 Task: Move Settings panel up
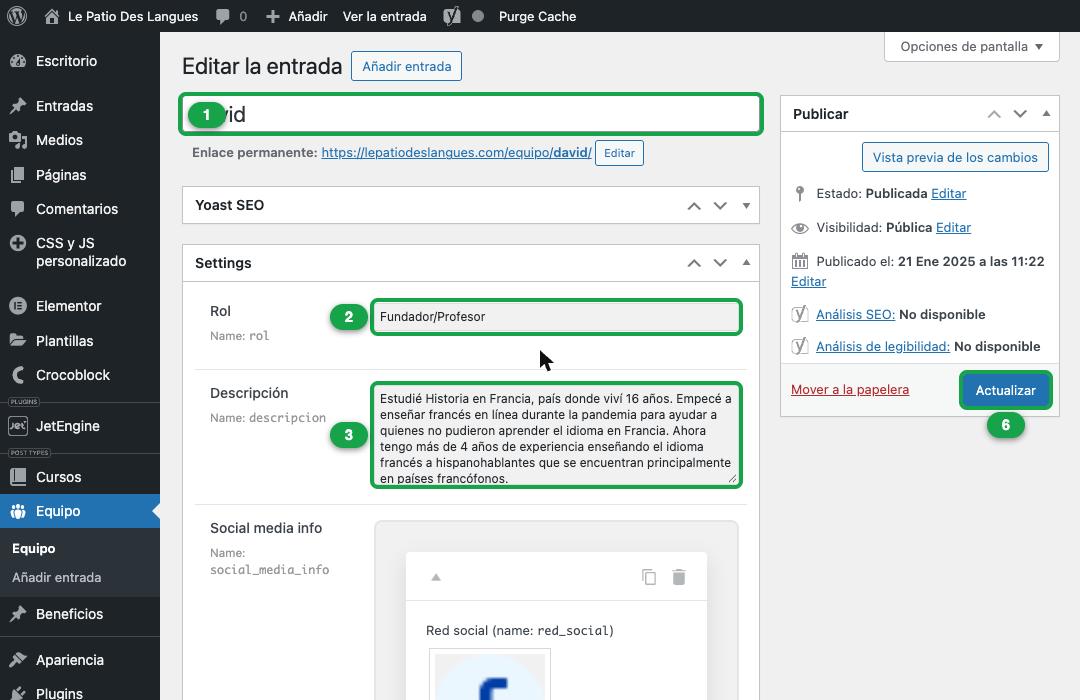pos(694,262)
